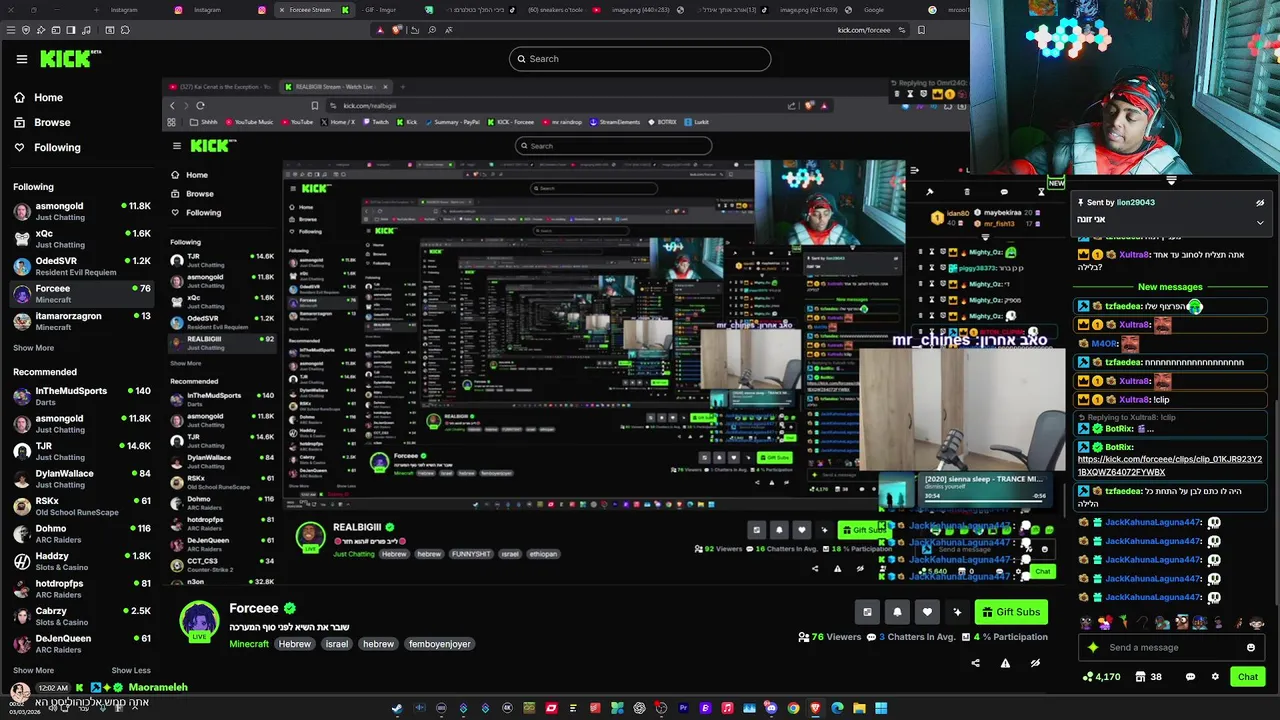Screen dimensions: 1280x720
Task: Open InTheMudSports Darts recommended channel
Action: pos(80,396)
